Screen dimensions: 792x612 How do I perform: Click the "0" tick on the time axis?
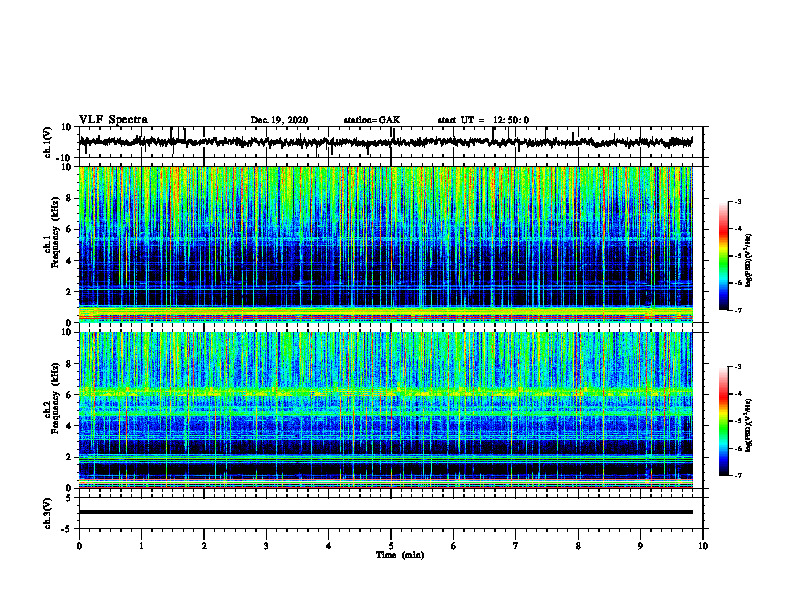click(79, 546)
